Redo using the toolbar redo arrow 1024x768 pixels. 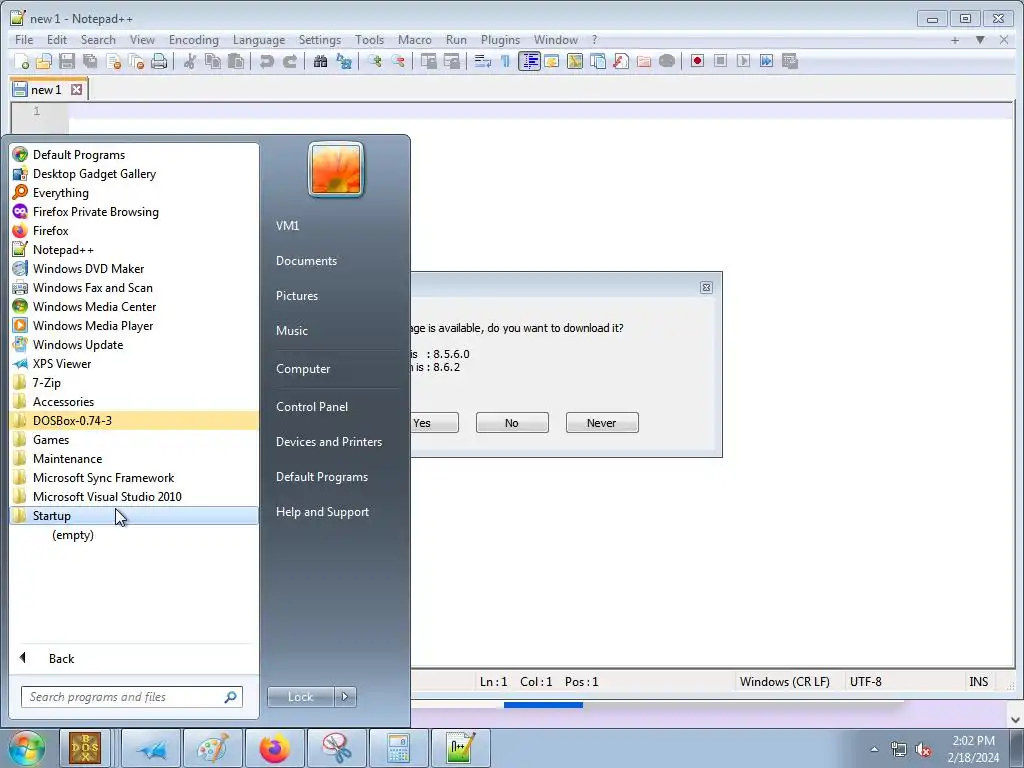290,61
